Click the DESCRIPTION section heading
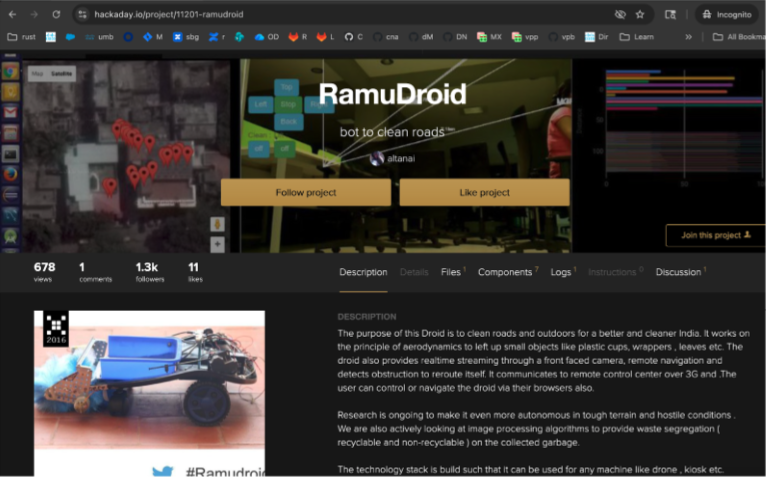768x477 pixels. tap(367, 317)
